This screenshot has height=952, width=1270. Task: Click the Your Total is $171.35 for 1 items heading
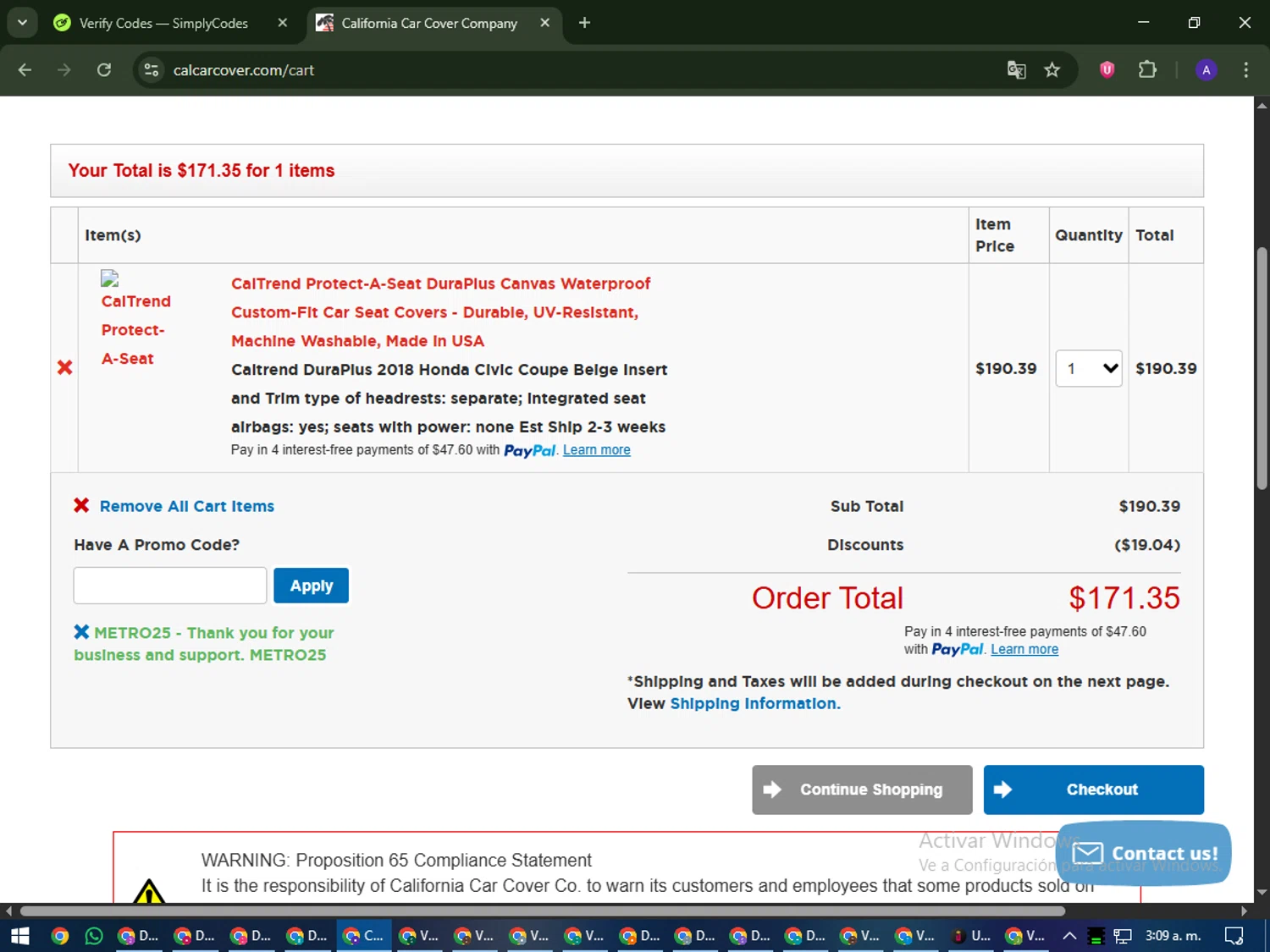point(202,170)
